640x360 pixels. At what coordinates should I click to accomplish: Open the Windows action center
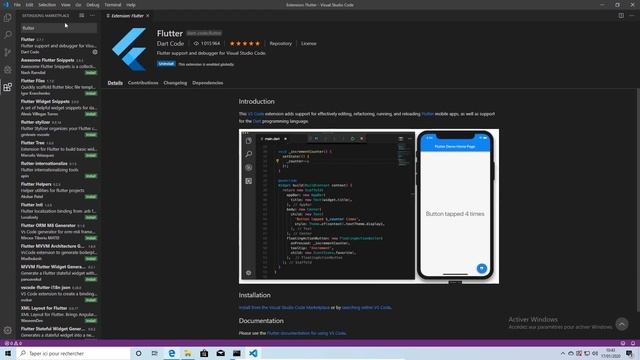click(x=629, y=353)
